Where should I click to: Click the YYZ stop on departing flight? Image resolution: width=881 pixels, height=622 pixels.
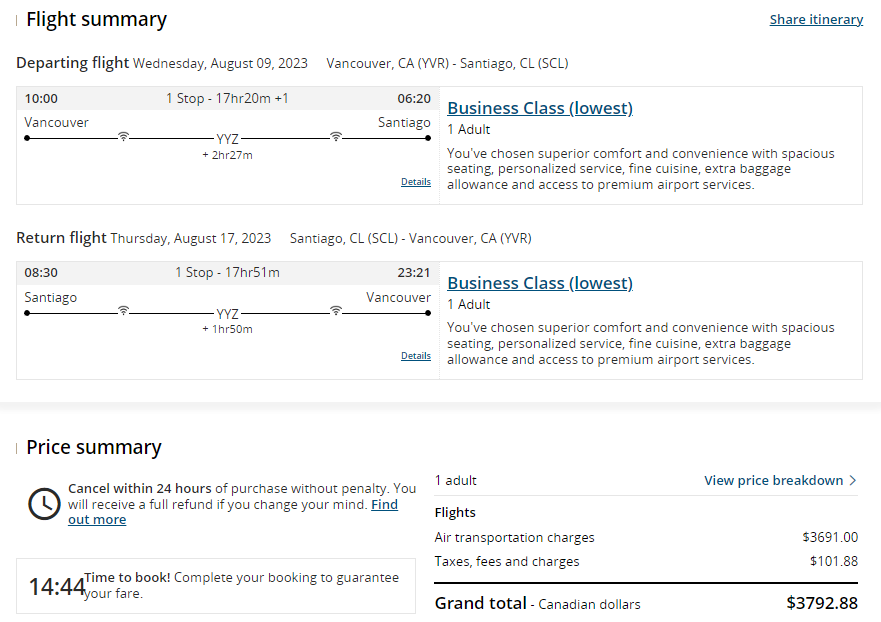point(228,139)
